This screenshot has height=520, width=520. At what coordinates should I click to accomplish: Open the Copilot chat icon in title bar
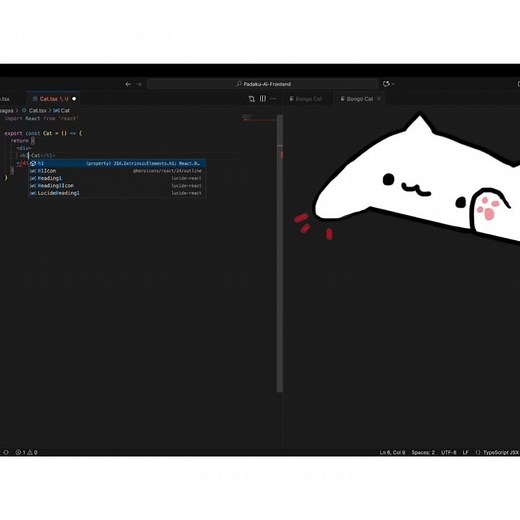[x=386, y=84]
